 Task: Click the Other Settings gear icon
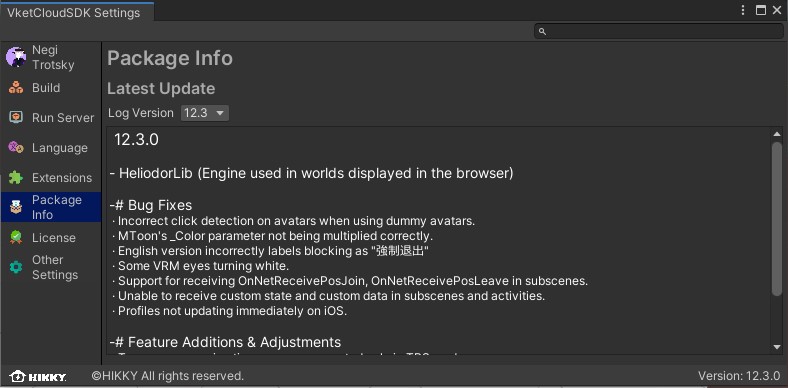click(16, 267)
